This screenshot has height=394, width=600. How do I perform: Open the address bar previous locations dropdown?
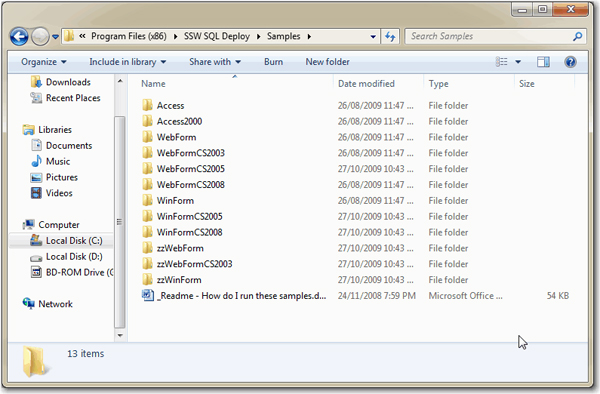[373, 37]
